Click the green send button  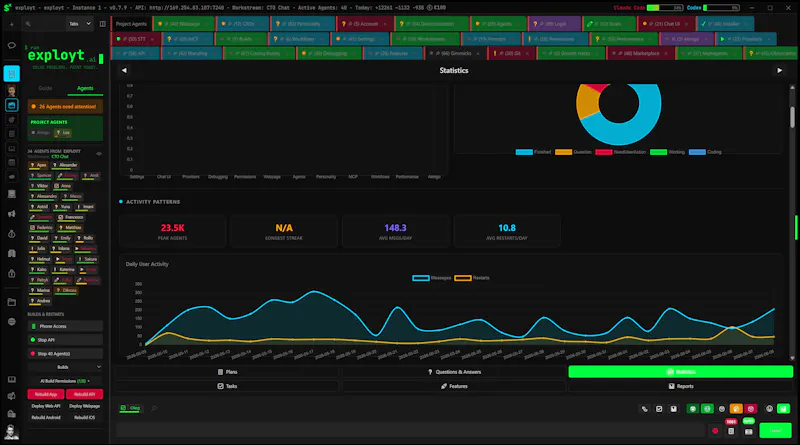click(775, 431)
